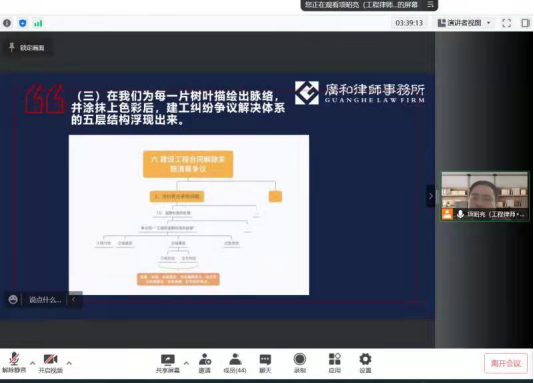Leave the meeting via 离开会议
The image size is (534, 383).
[x=506, y=363]
